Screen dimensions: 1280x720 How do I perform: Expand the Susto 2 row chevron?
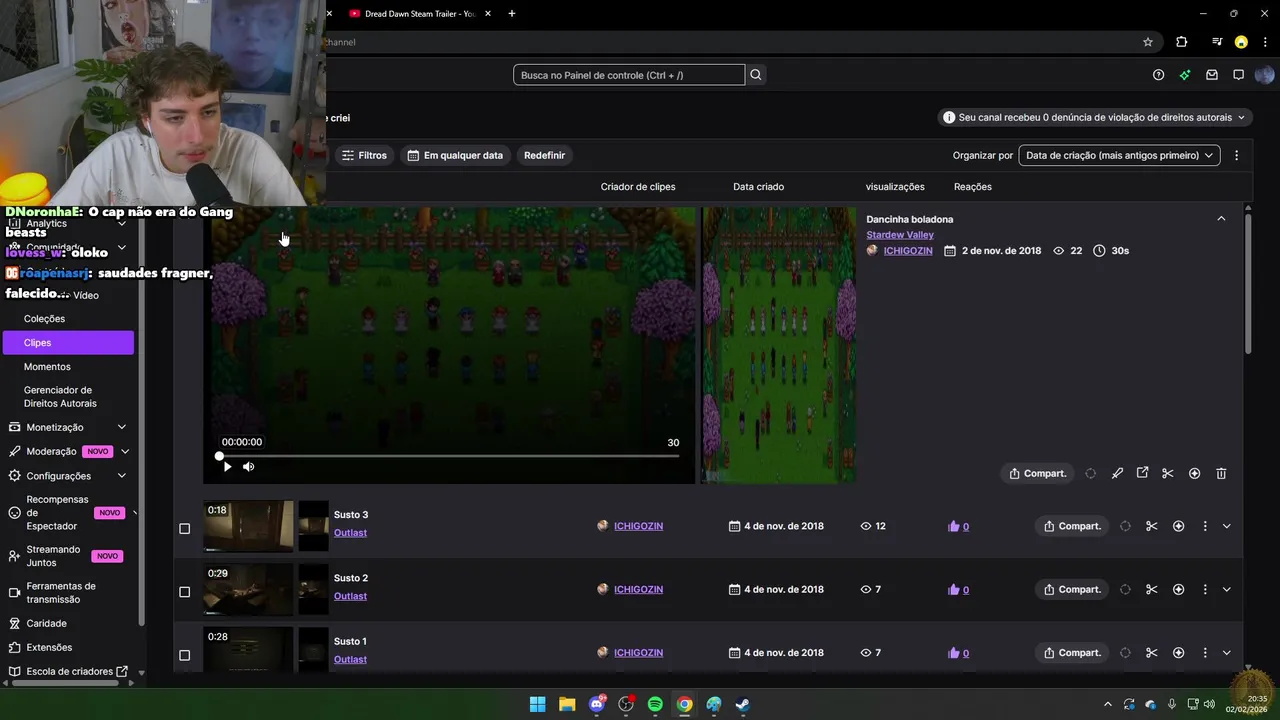[1227, 589]
